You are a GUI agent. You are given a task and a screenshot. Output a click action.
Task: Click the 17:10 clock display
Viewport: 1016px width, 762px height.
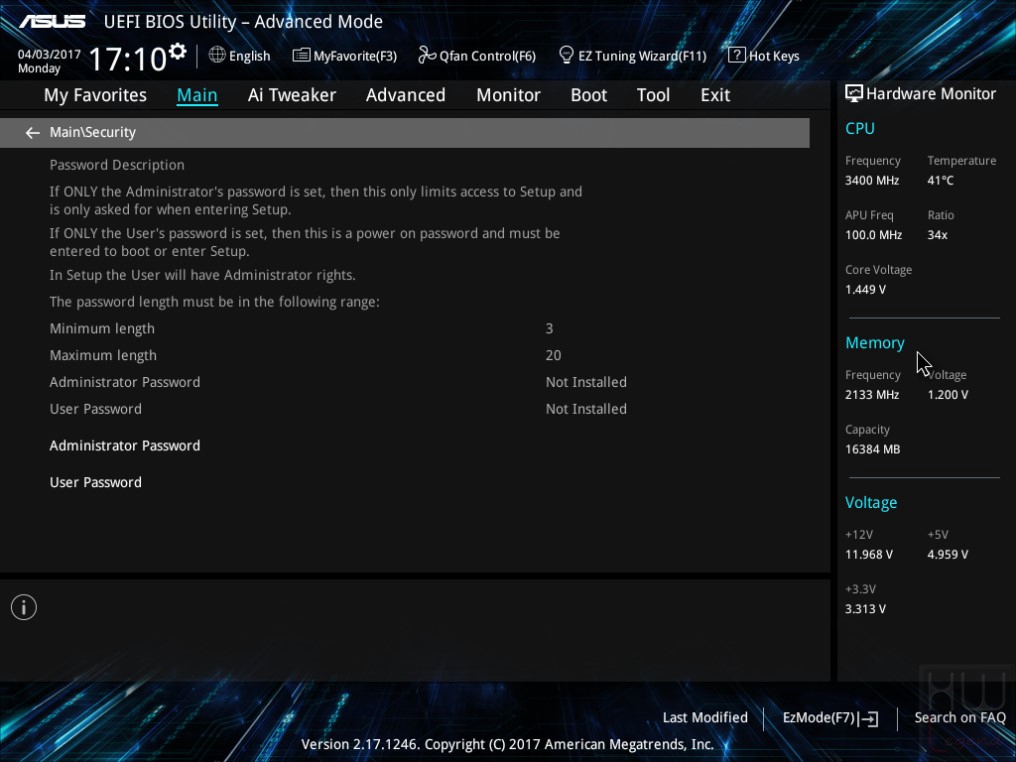(128, 59)
